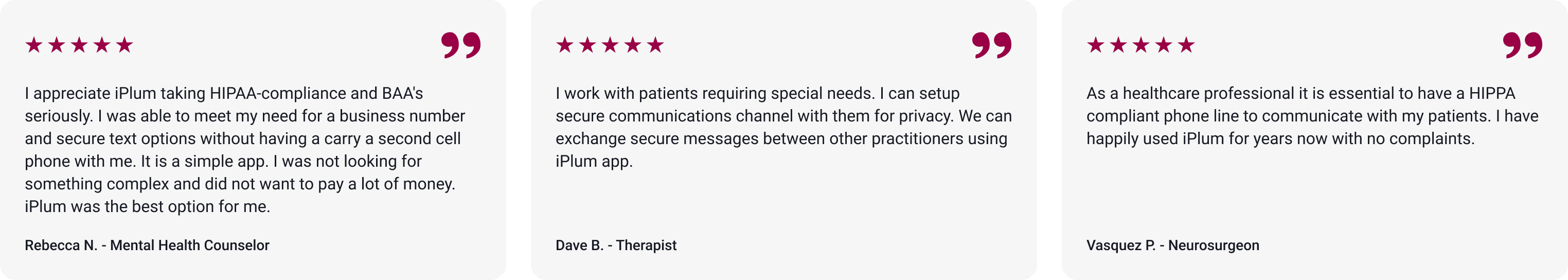The image size is (1568, 280).
Task: Click the first star in Vasquez P.'s rating
Action: coord(1096,44)
